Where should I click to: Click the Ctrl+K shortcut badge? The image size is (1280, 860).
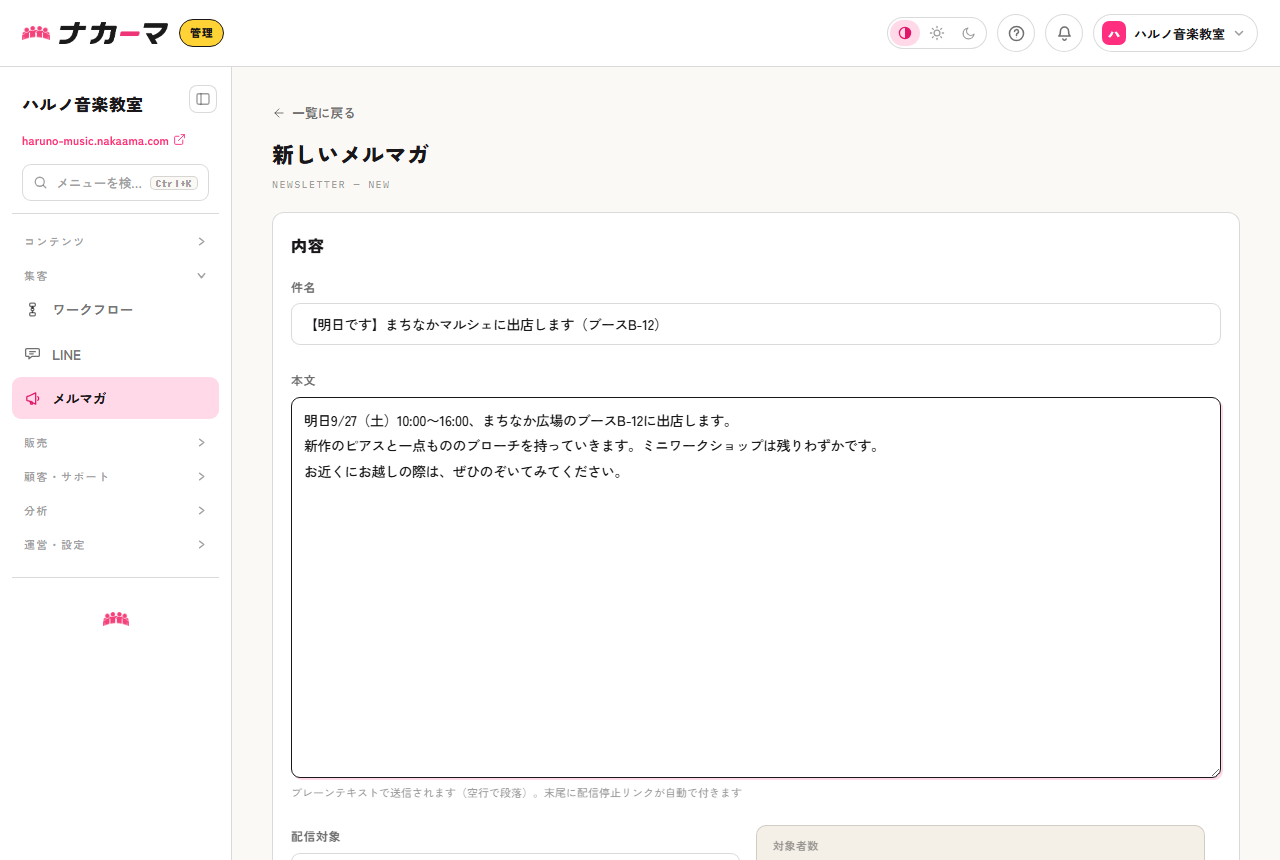click(174, 183)
